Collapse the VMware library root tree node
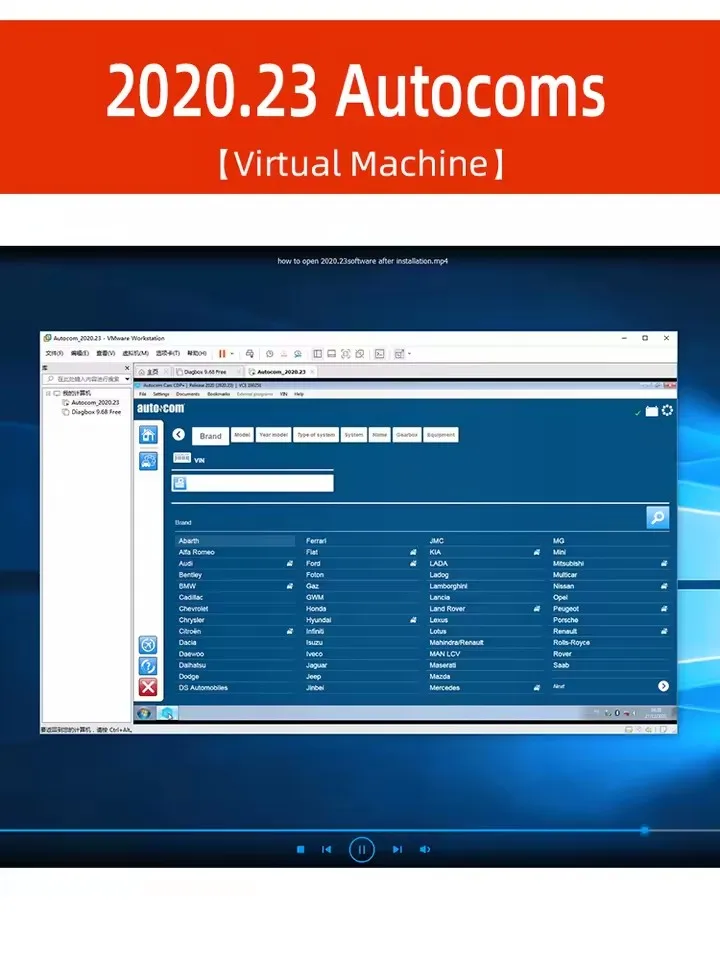 [47, 394]
